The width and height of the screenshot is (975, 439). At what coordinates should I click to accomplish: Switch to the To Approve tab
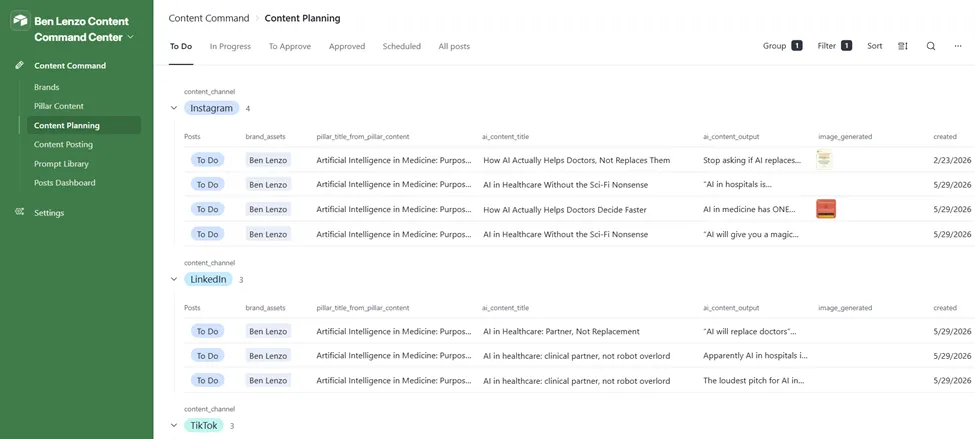pyautogui.click(x=290, y=46)
